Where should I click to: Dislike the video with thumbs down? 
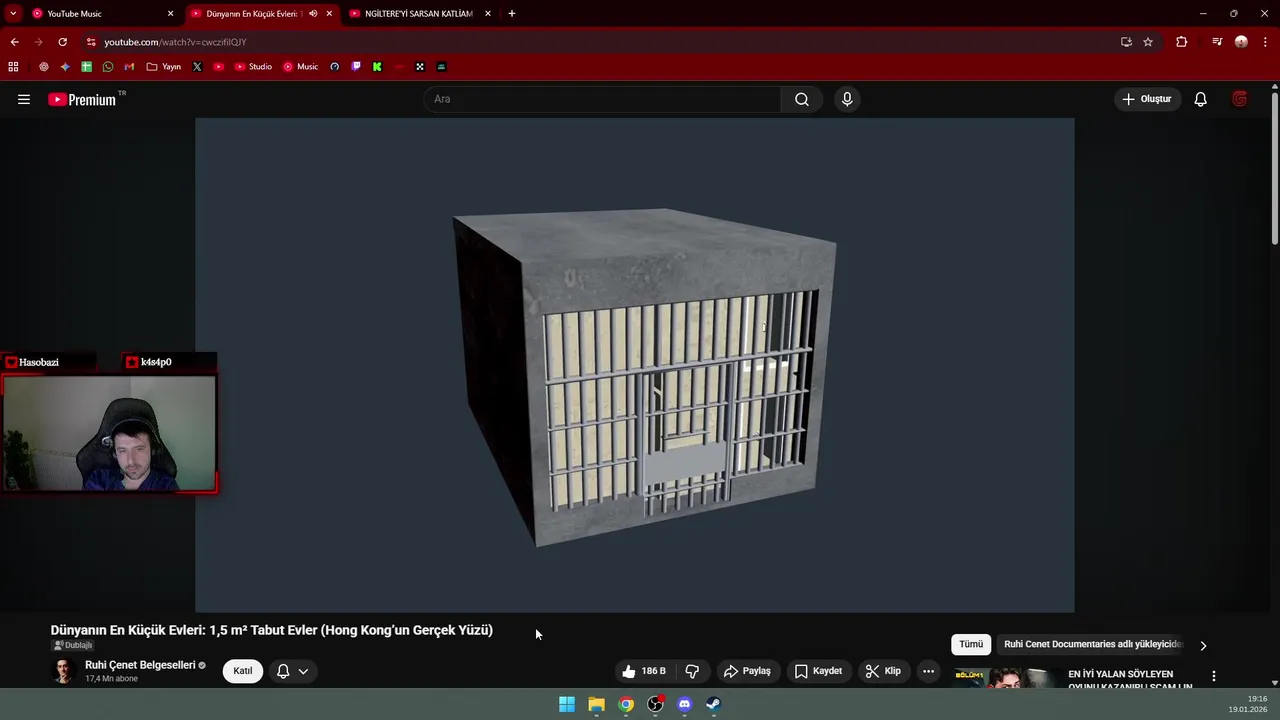click(692, 671)
